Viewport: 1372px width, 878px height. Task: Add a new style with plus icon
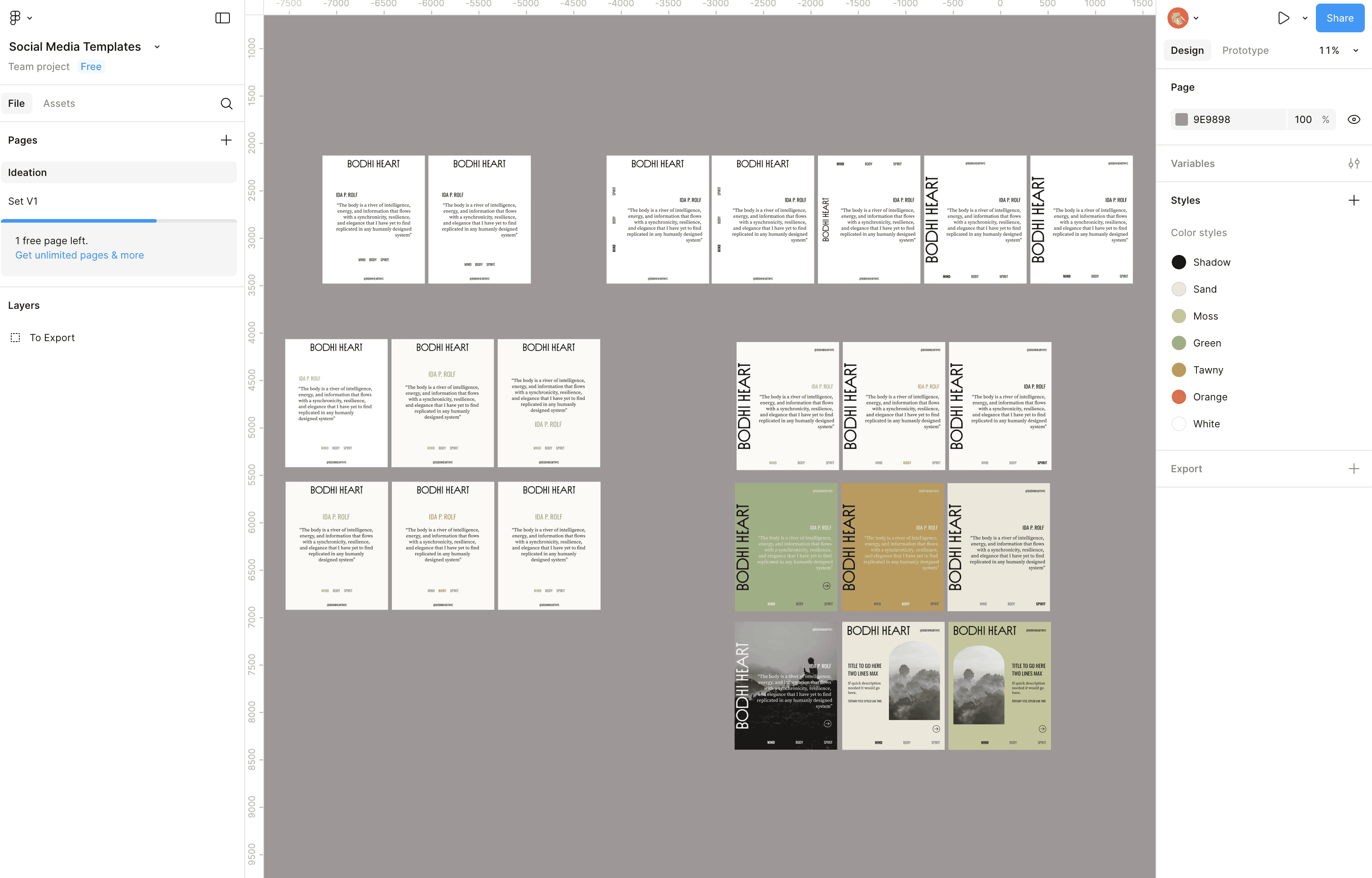click(x=1354, y=200)
